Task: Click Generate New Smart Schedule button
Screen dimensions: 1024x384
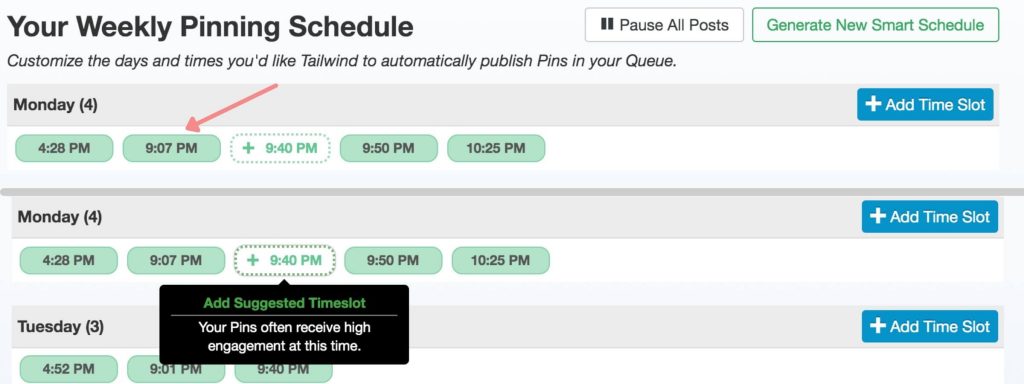Action: [x=875, y=25]
